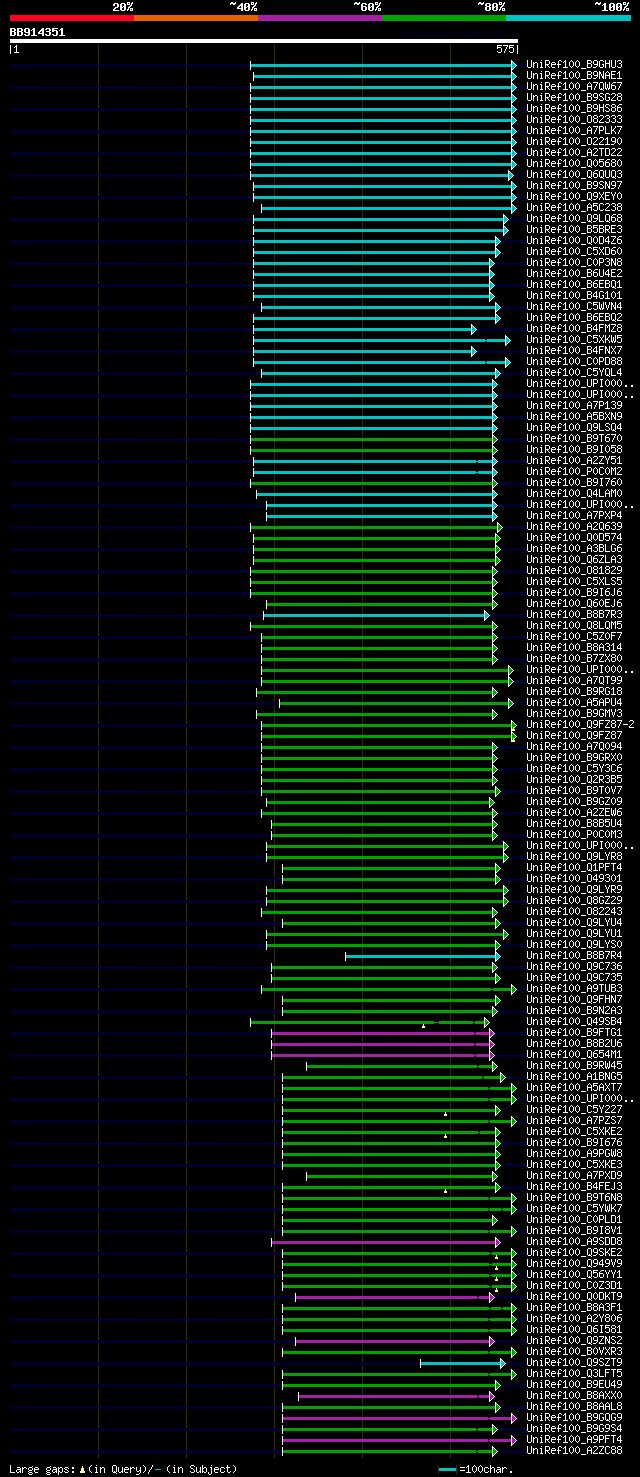This screenshot has height=1477, width=640.
Task: Select hit UniRef100_B8B7R4
Action: point(574,955)
